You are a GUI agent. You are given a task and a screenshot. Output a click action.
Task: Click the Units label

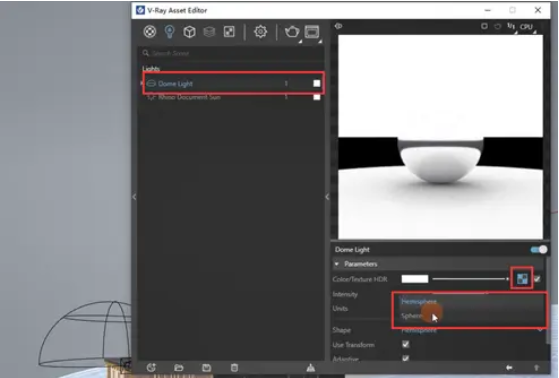pyautogui.click(x=340, y=308)
